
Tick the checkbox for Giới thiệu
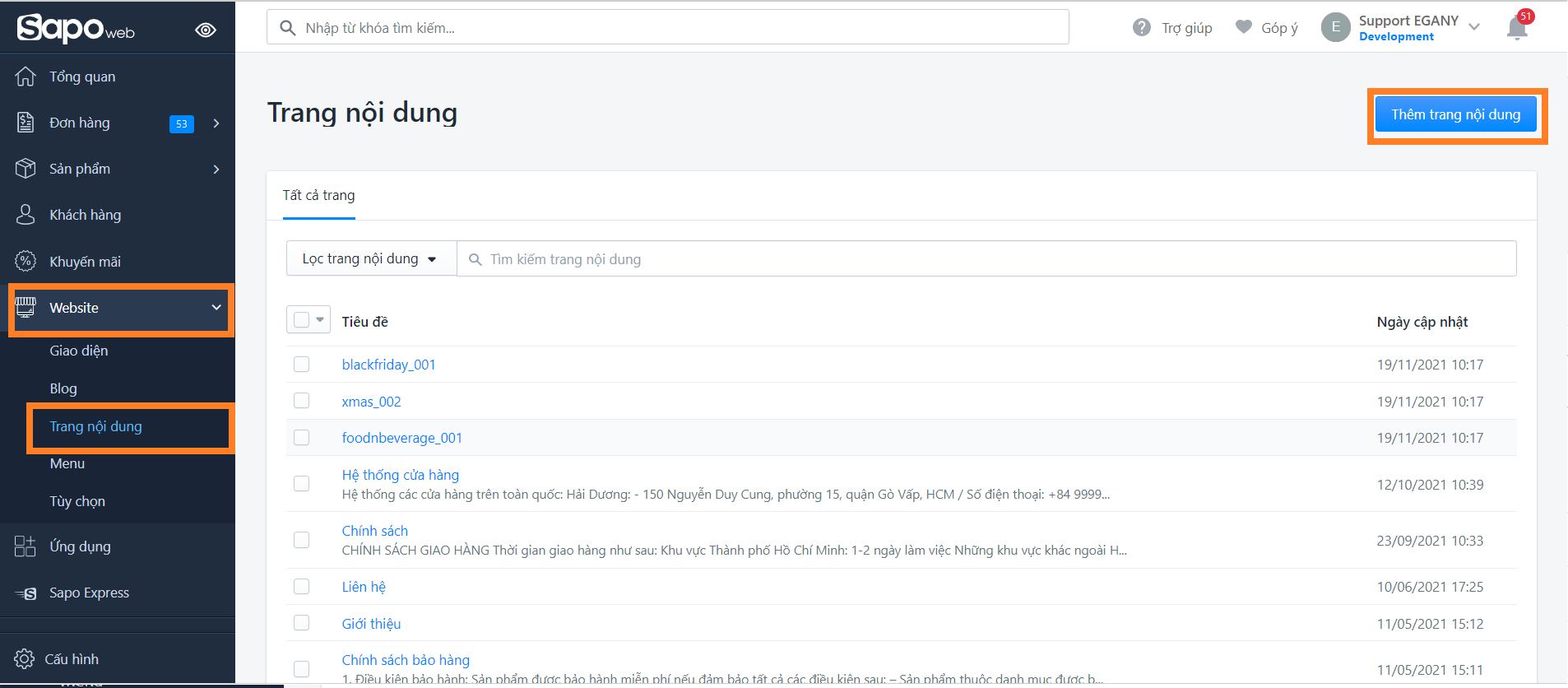(x=302, y=623)
